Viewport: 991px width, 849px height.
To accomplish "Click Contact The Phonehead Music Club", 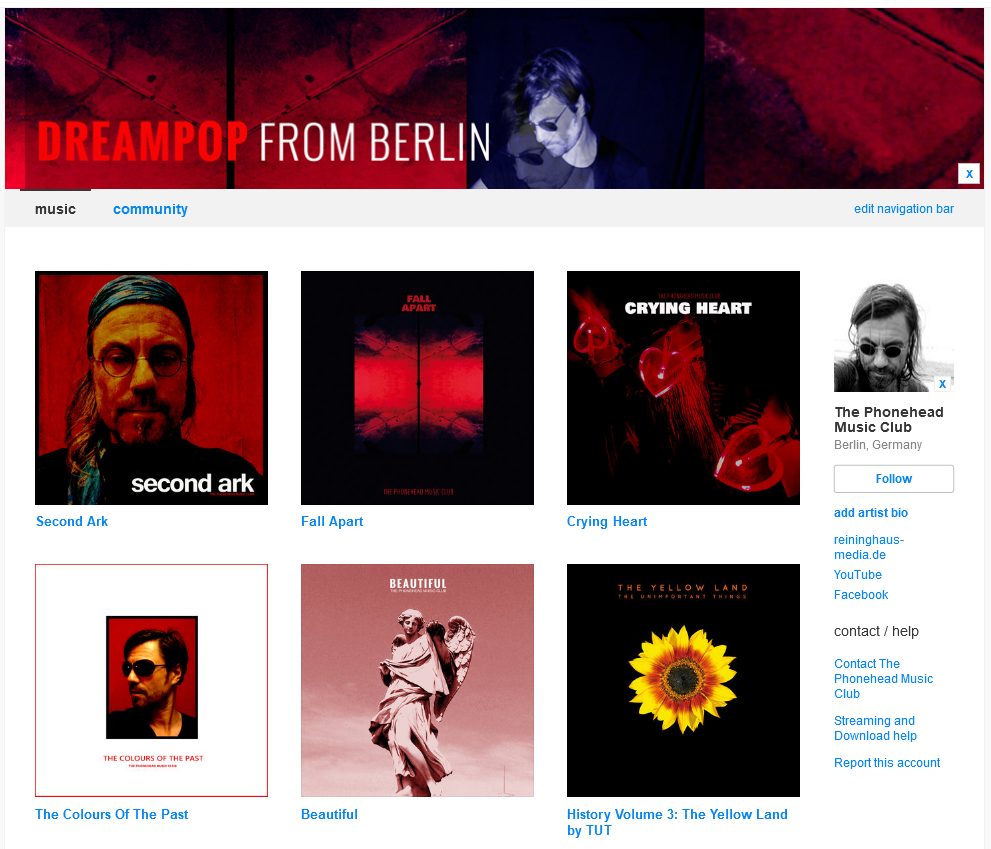I will click(x=883, y=679).
